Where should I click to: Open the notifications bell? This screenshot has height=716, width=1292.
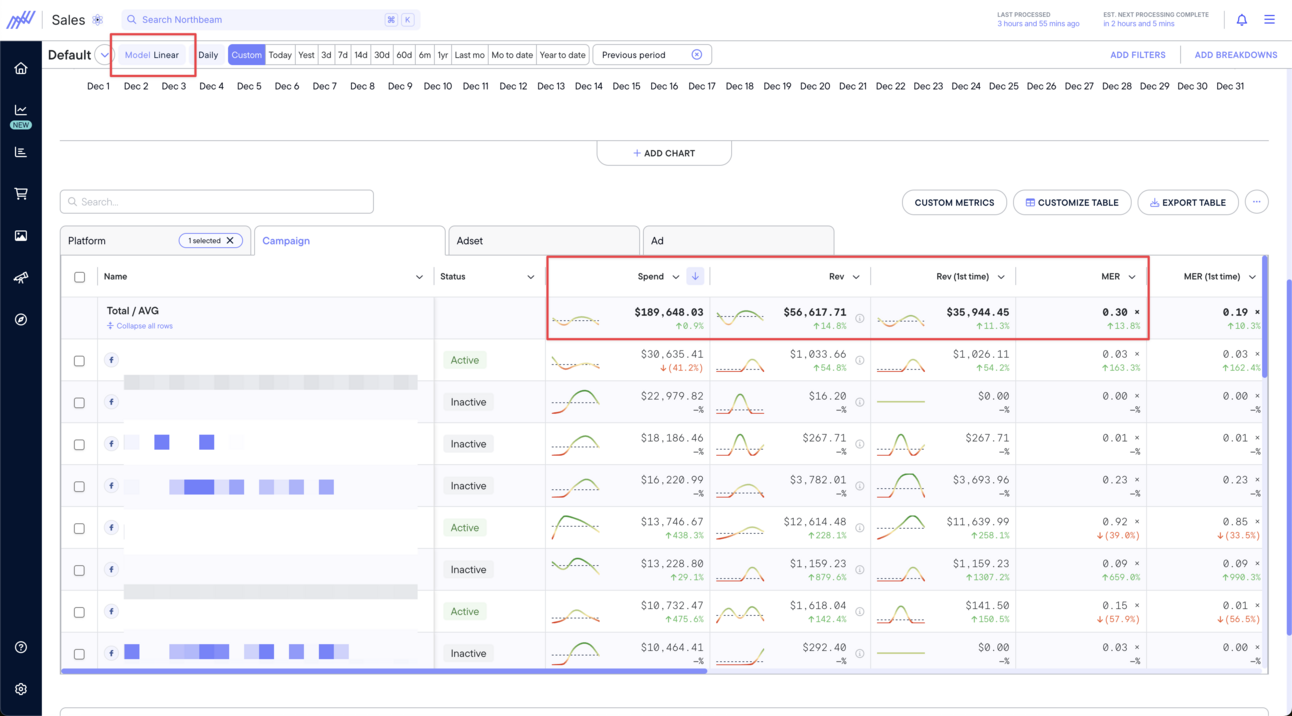click(x=1241, y=20)
